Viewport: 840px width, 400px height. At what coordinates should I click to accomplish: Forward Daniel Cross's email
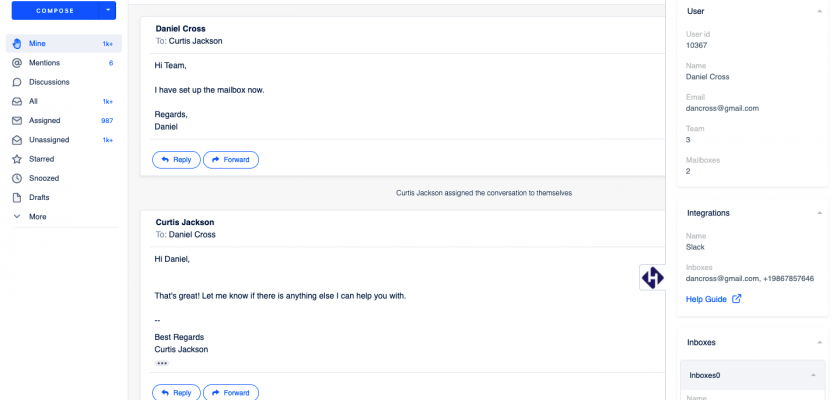231,159
